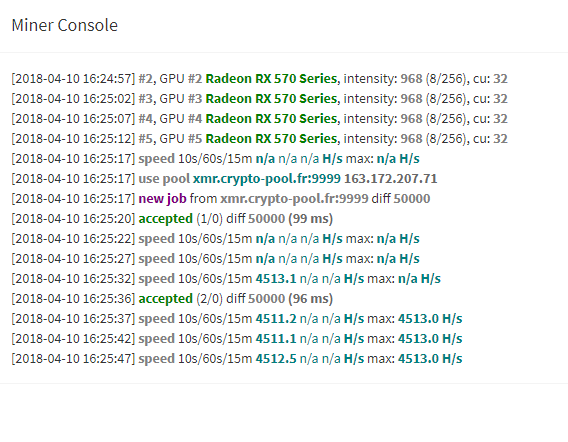This screenshot has width=568, height=442.
Task: Click the 4513.1 hashrate value
Action: (x=276, y=279)
